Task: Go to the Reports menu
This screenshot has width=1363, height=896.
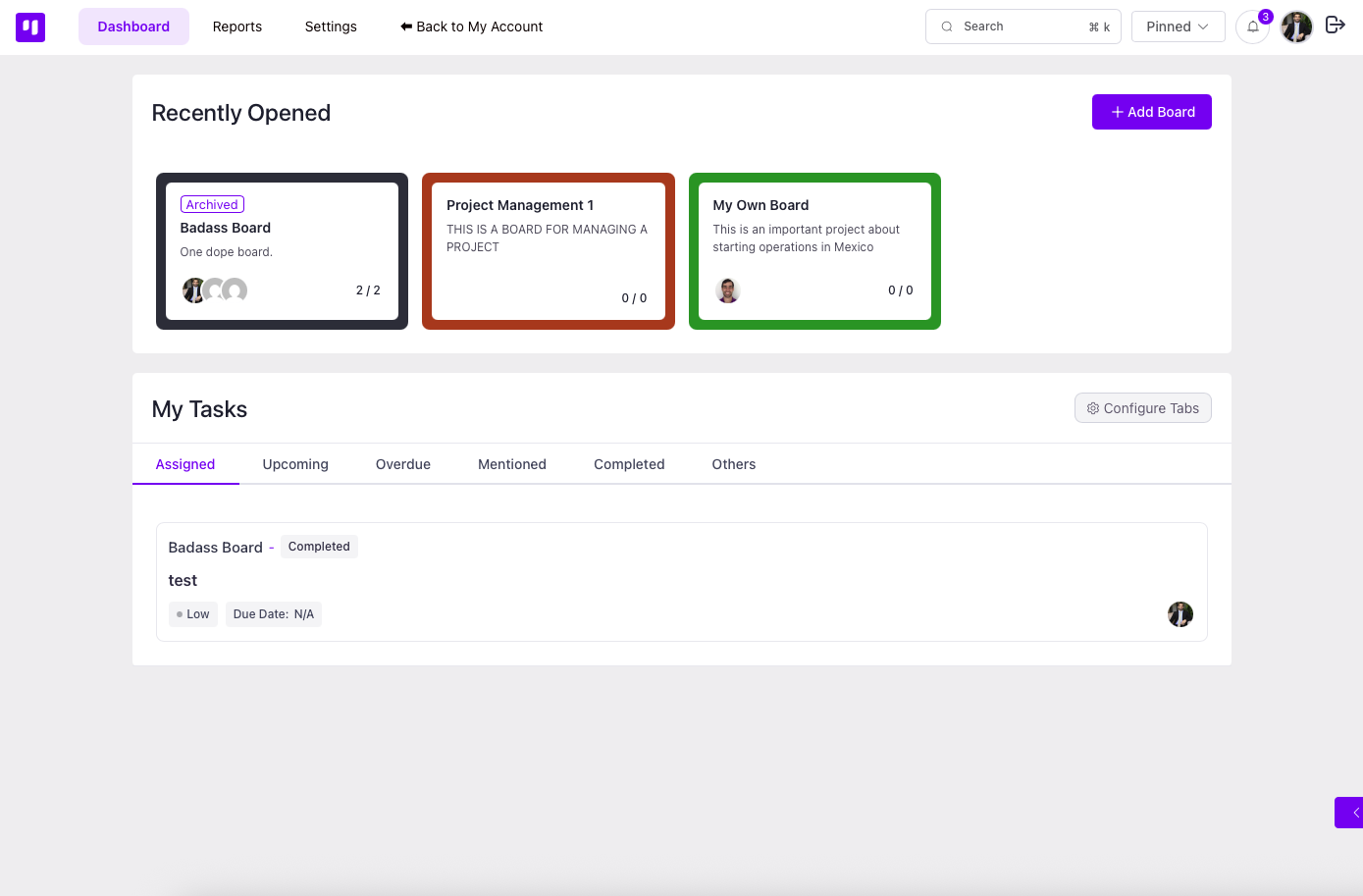Action: click(x=237, y=26)
